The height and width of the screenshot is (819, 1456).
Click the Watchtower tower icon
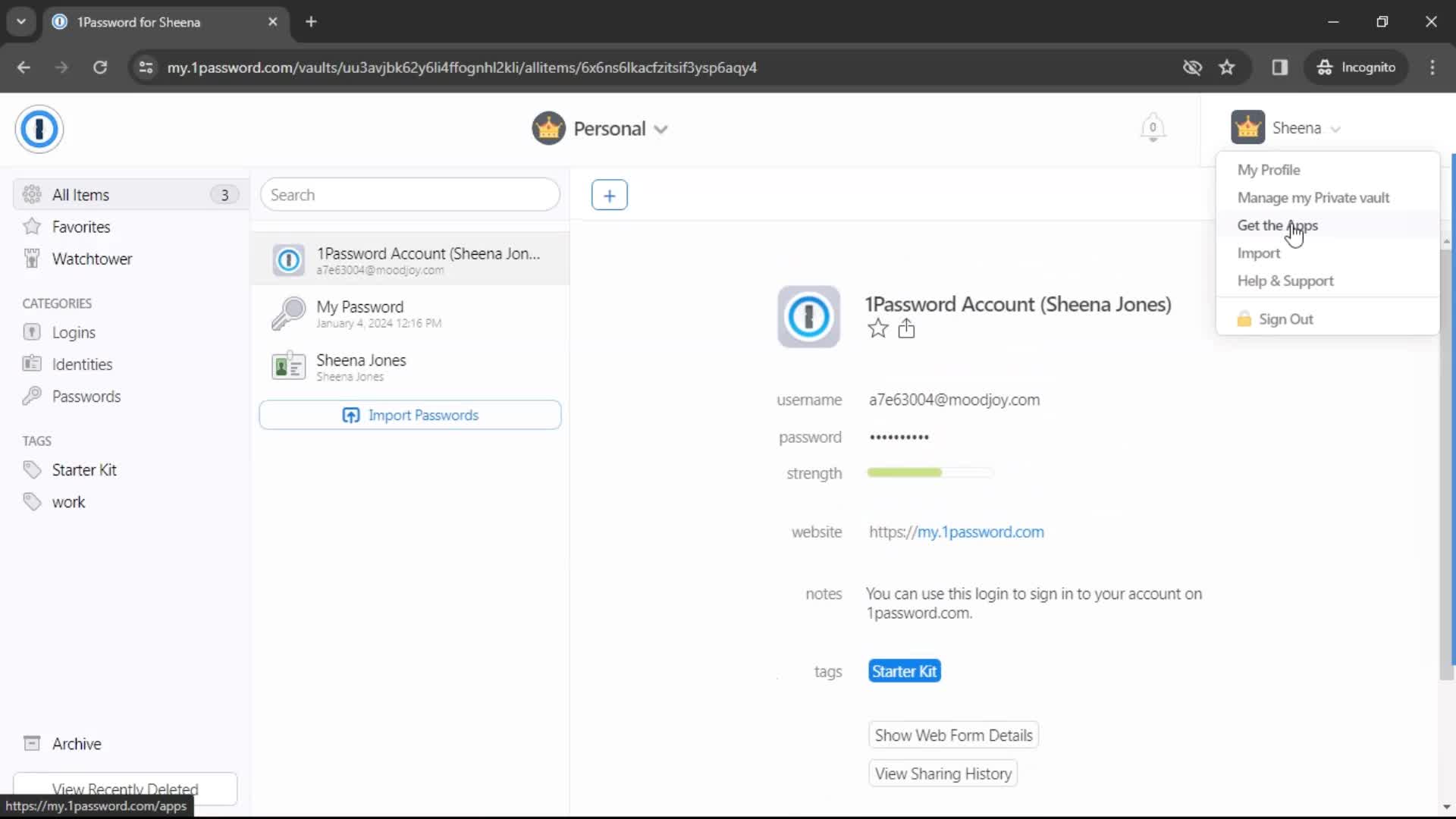[x=32, y=259]
